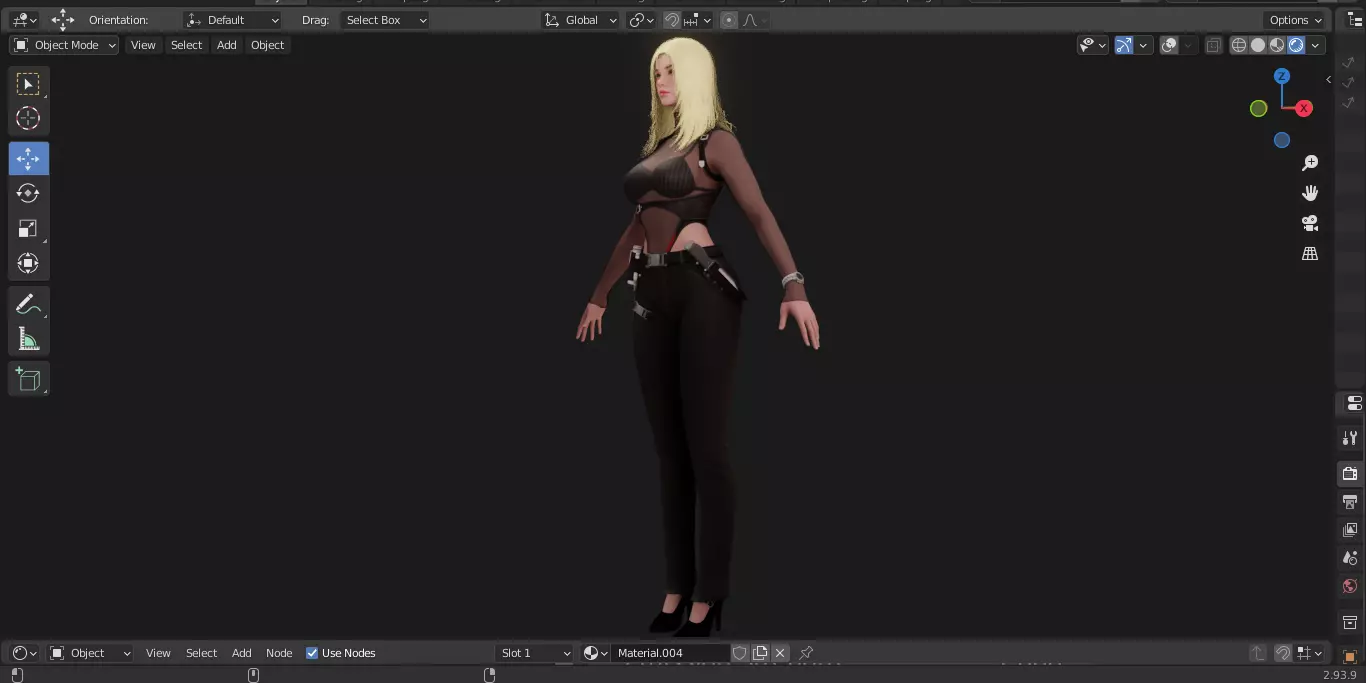
Task: Toggle Show Overlays button
Action: [x=1169, y=45]
